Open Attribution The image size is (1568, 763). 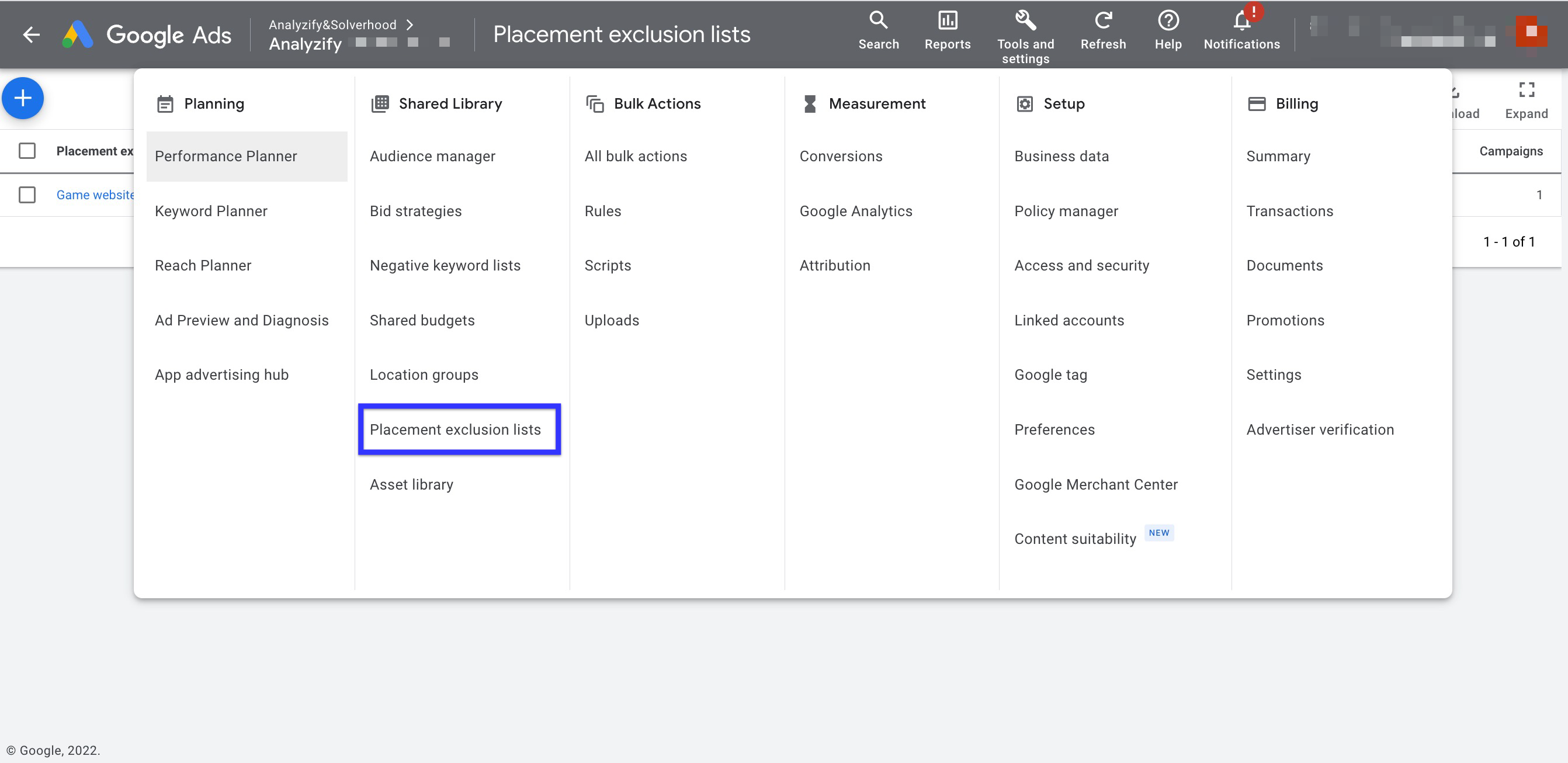tap(834, 265)
